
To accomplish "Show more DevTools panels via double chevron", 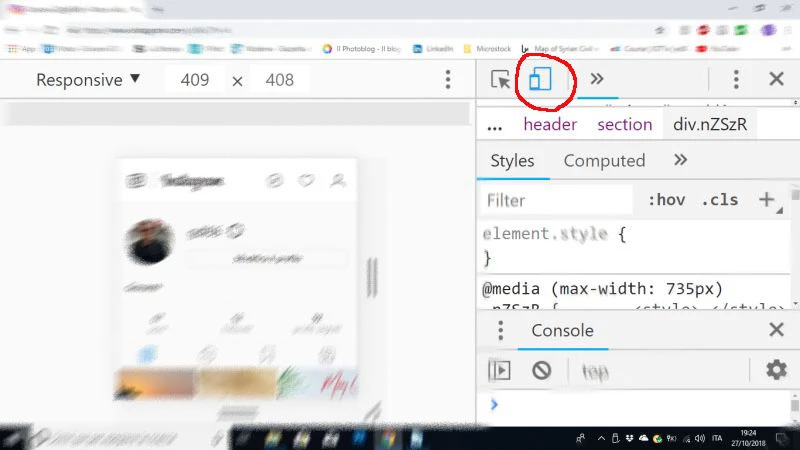I will coord(597,79).
